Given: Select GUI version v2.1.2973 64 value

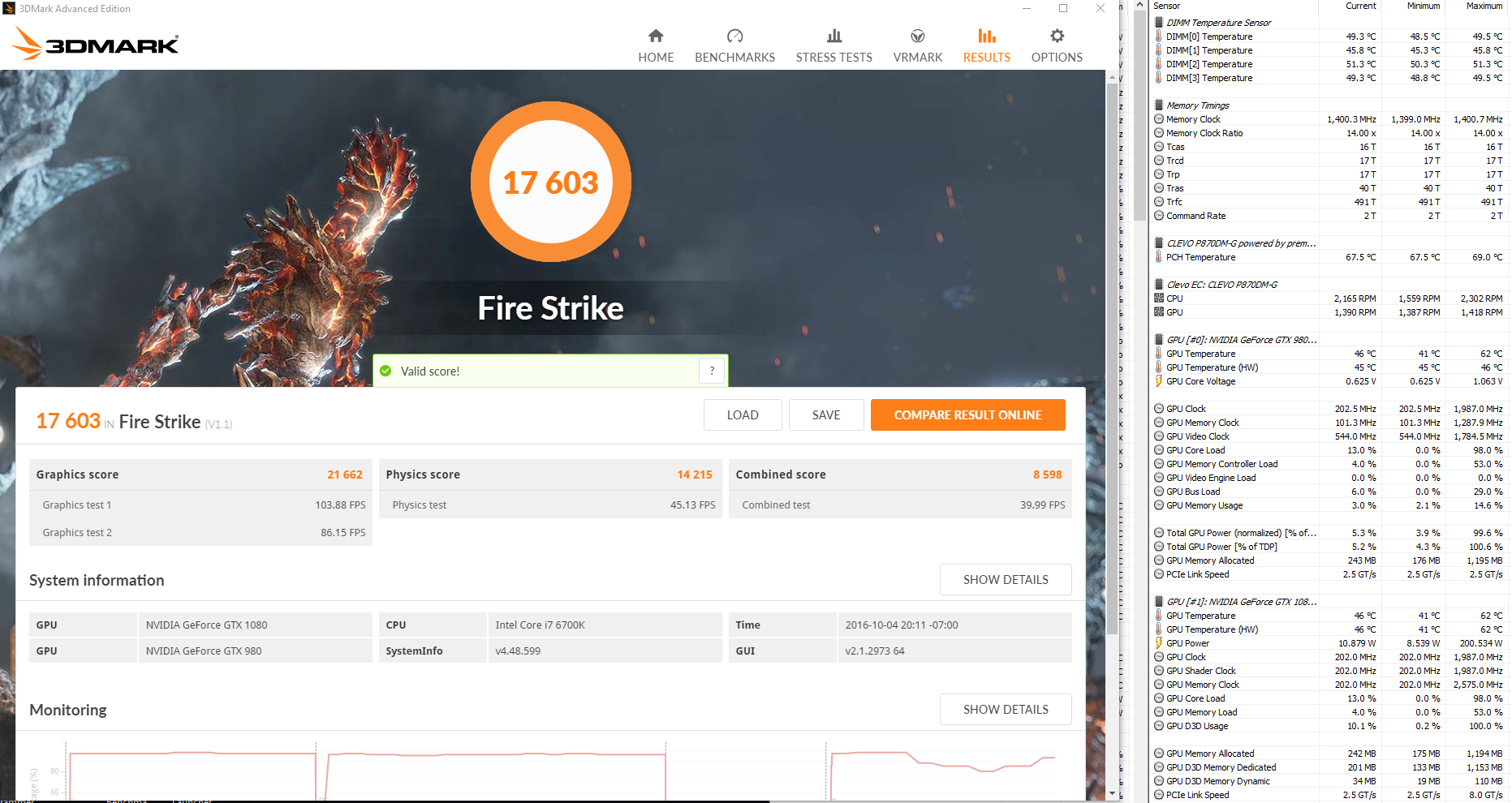Looking at the screenshot, I should (954, 651).
